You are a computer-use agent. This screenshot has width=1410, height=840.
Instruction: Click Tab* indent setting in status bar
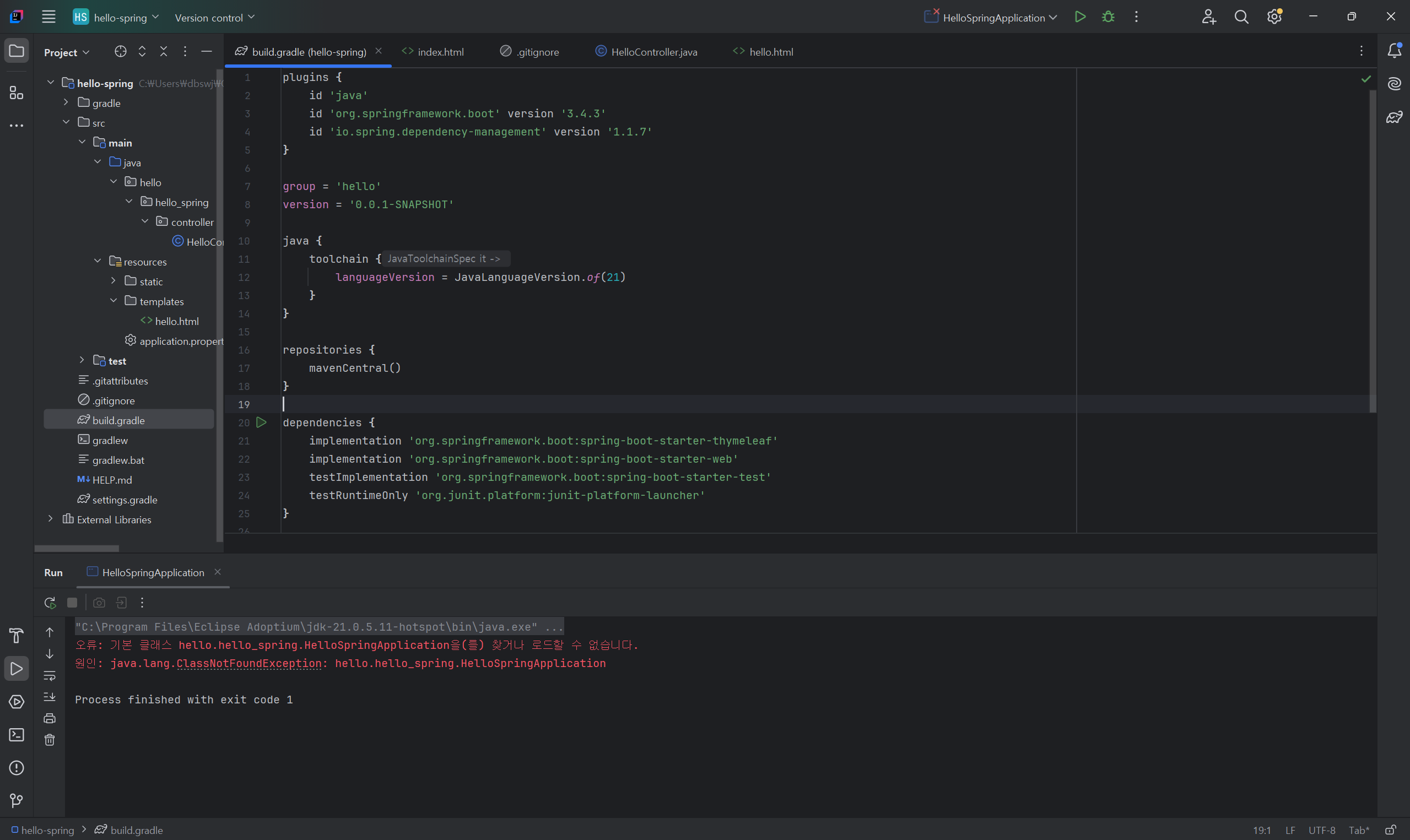click(x=1359, y=831)
